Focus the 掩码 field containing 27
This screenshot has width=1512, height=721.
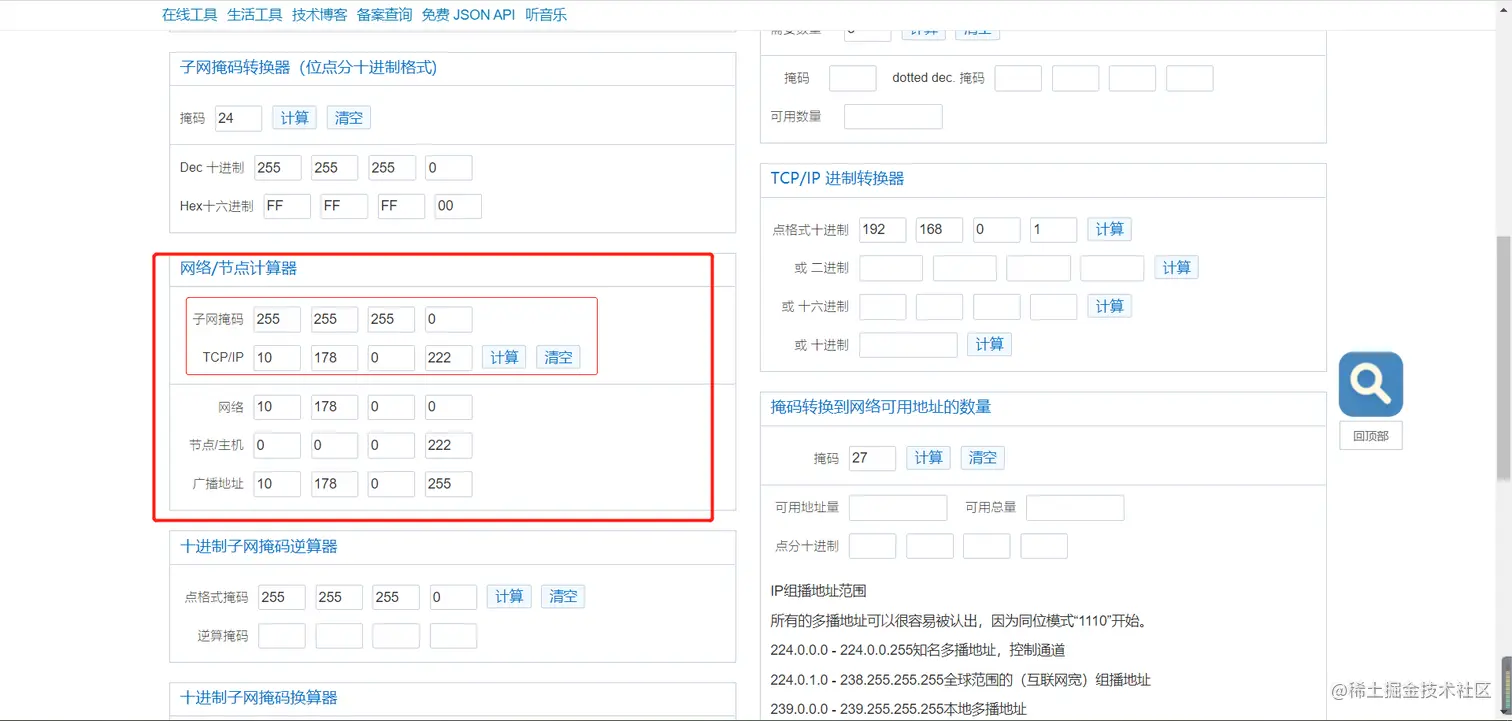[872, 458]
